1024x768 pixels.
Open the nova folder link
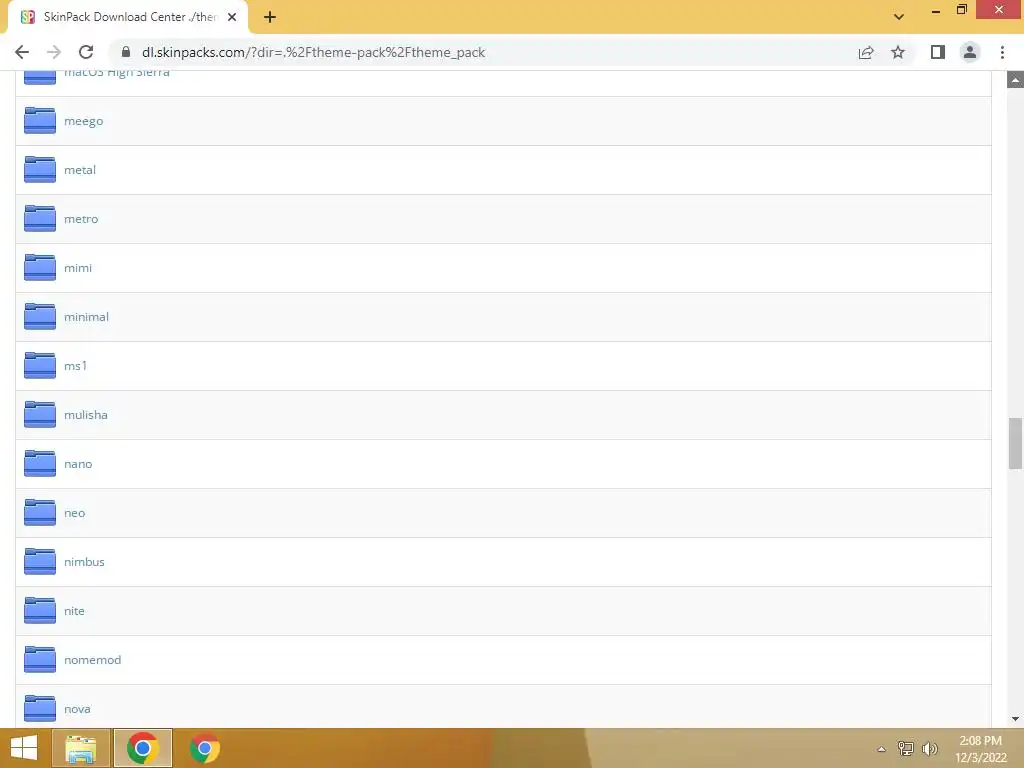pos(77,709)
